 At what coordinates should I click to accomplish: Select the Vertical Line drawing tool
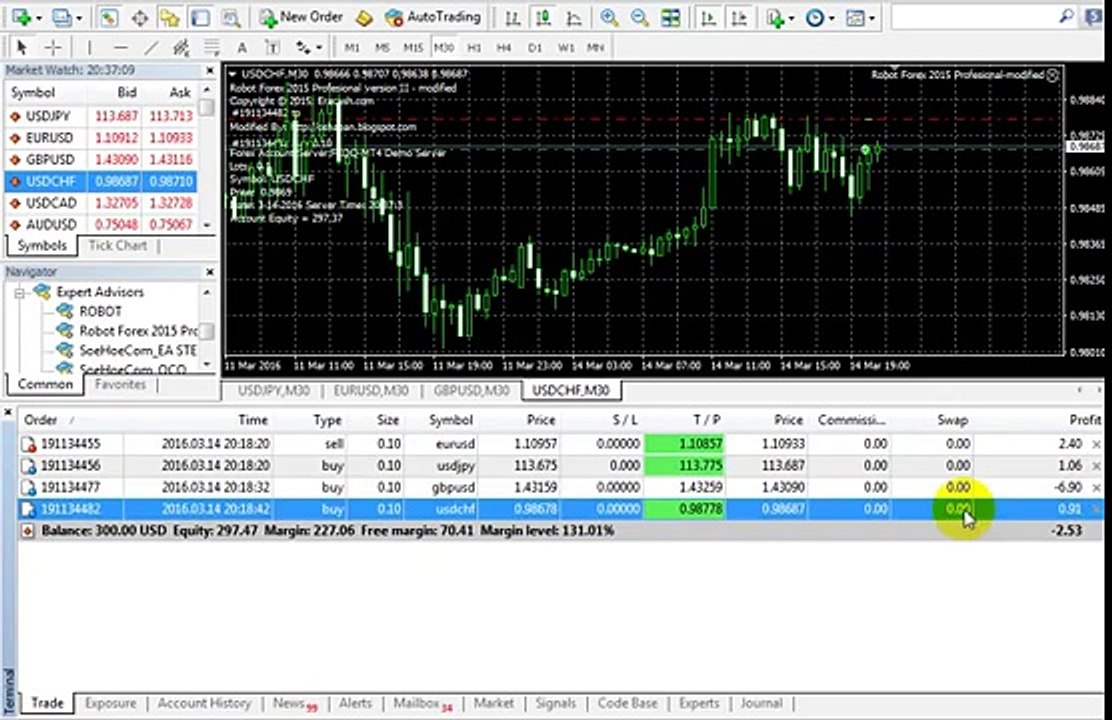[89, 48]
